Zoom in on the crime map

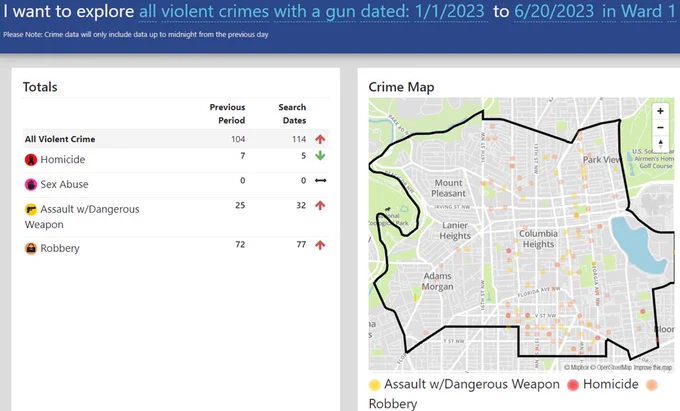coord(660,111)
